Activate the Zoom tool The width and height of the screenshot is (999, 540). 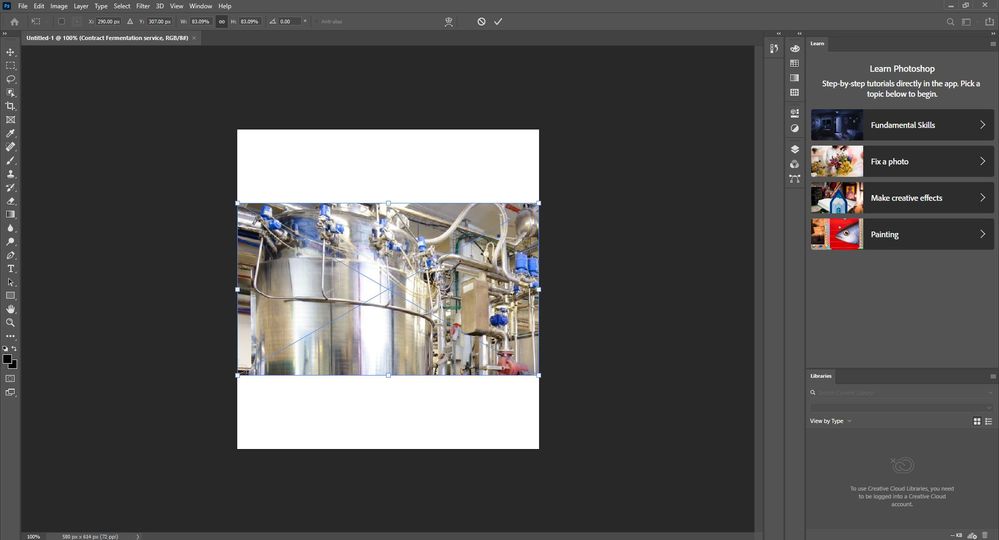pyautogui.click(x=11, y=323)
